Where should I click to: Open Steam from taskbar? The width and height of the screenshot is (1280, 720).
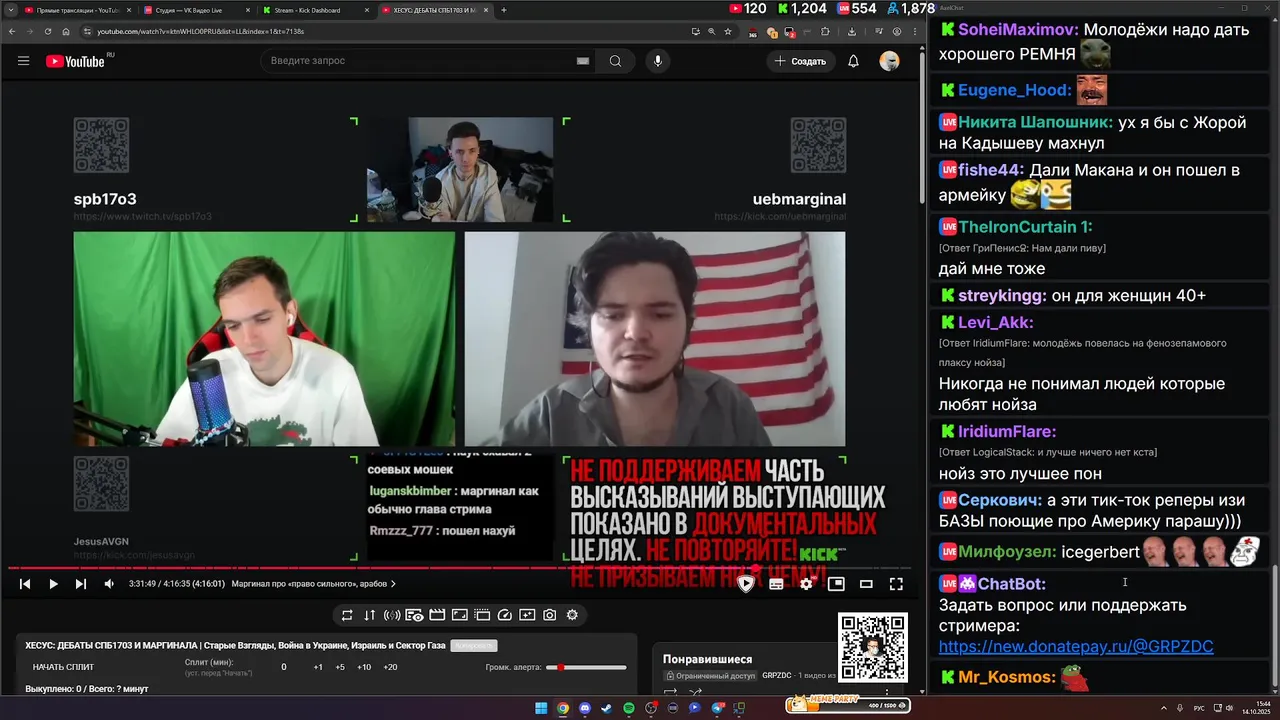(607, 708)
